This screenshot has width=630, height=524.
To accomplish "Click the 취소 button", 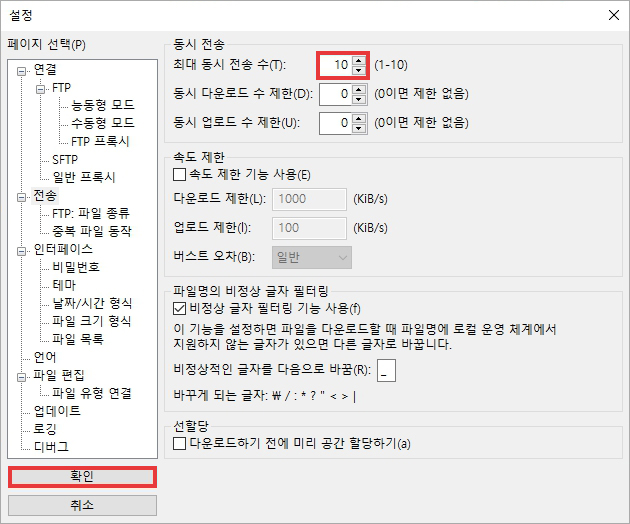I will (82, 505).
